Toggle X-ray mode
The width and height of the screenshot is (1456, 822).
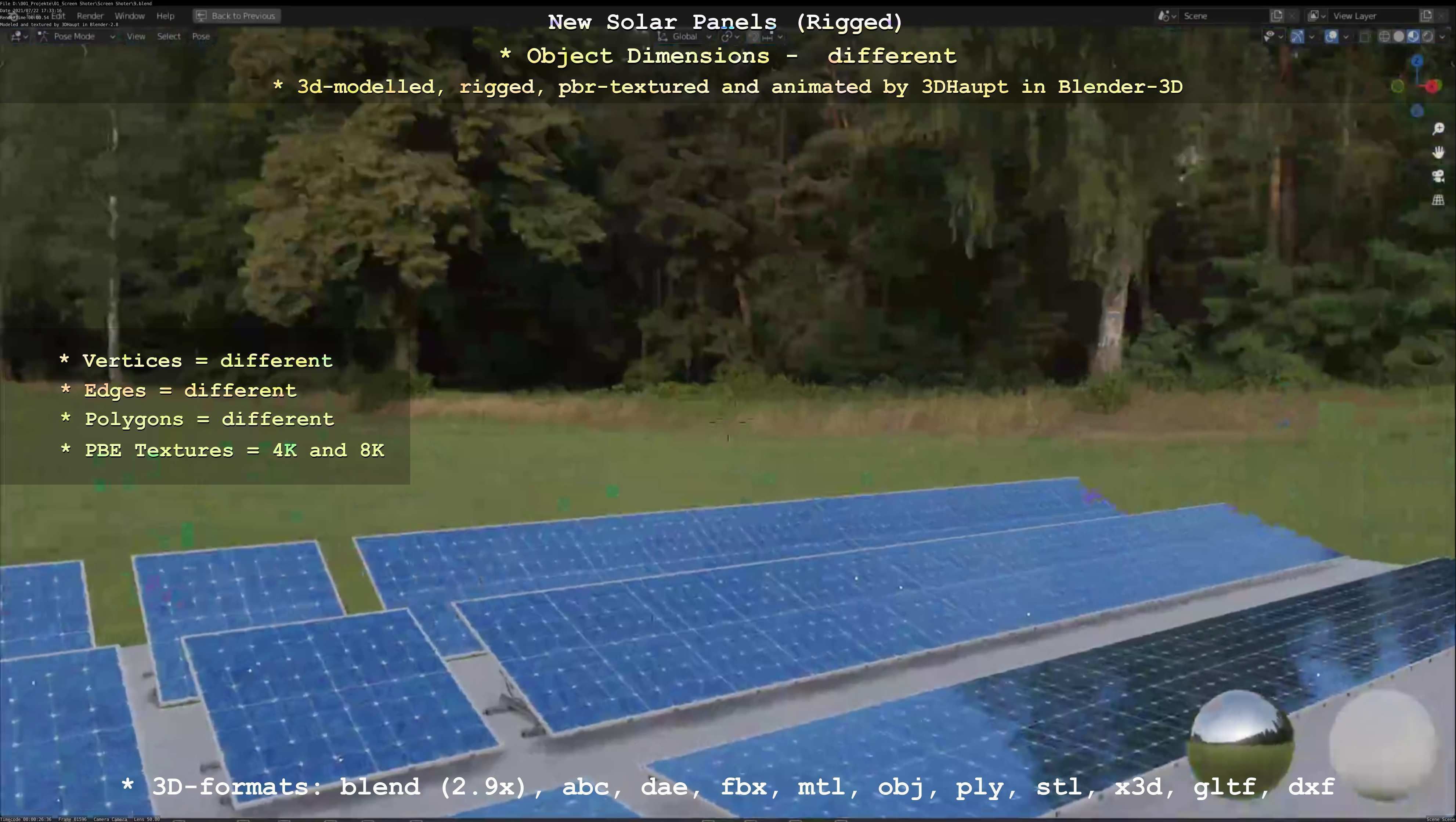[1365, 37]
